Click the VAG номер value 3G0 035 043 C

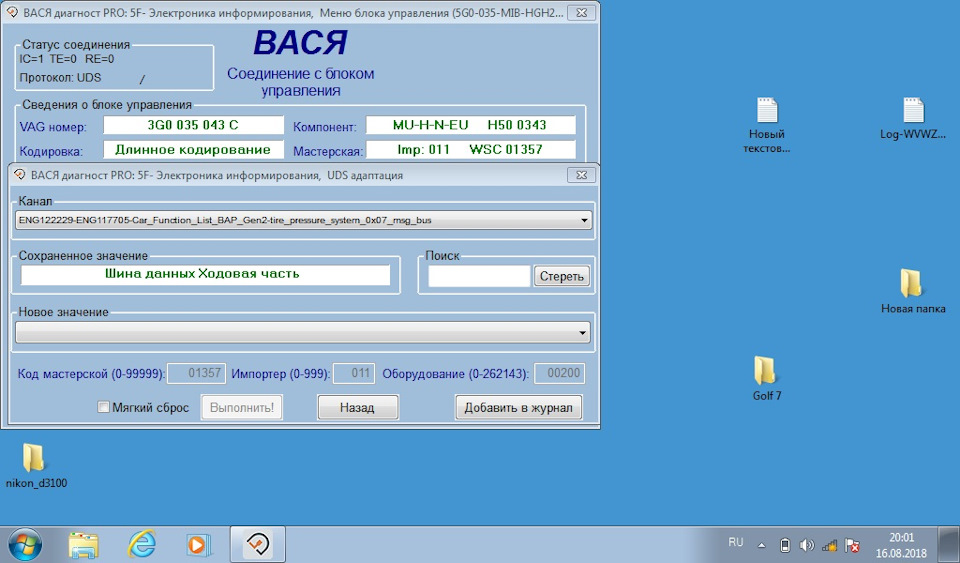point(193,125)
